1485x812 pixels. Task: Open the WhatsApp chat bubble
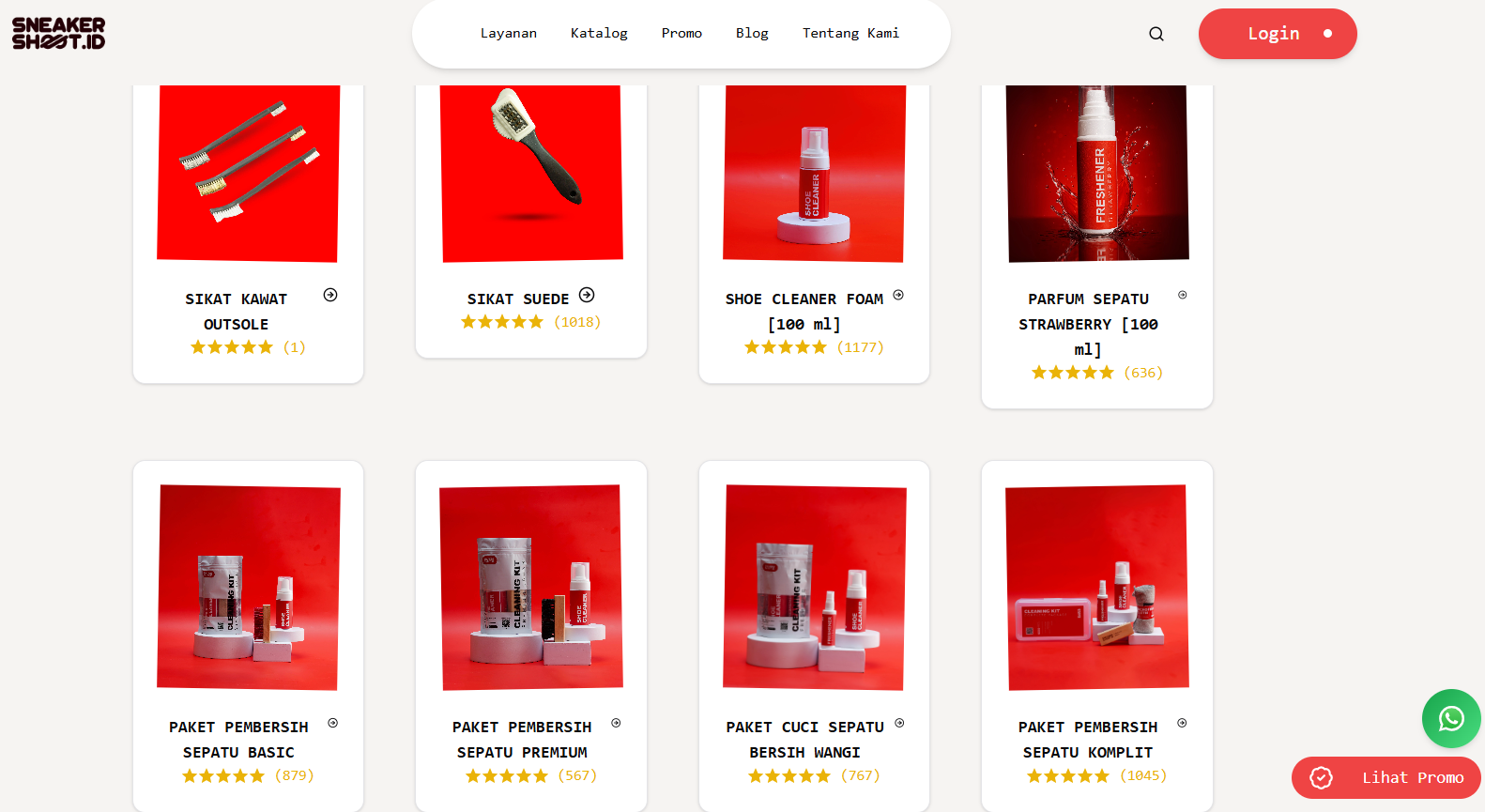coord(1451,719)
